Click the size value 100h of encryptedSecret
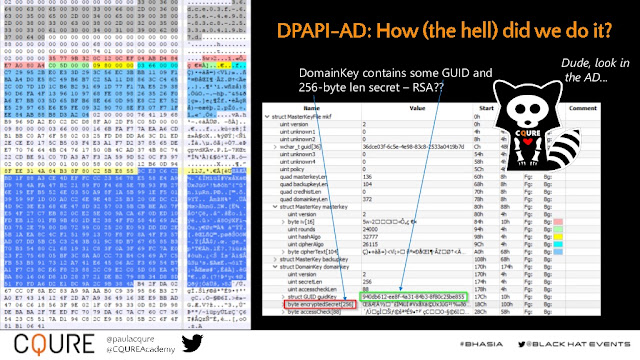This screenshot has width=640, height=360. pyautogui.click(x=506, y=304)
